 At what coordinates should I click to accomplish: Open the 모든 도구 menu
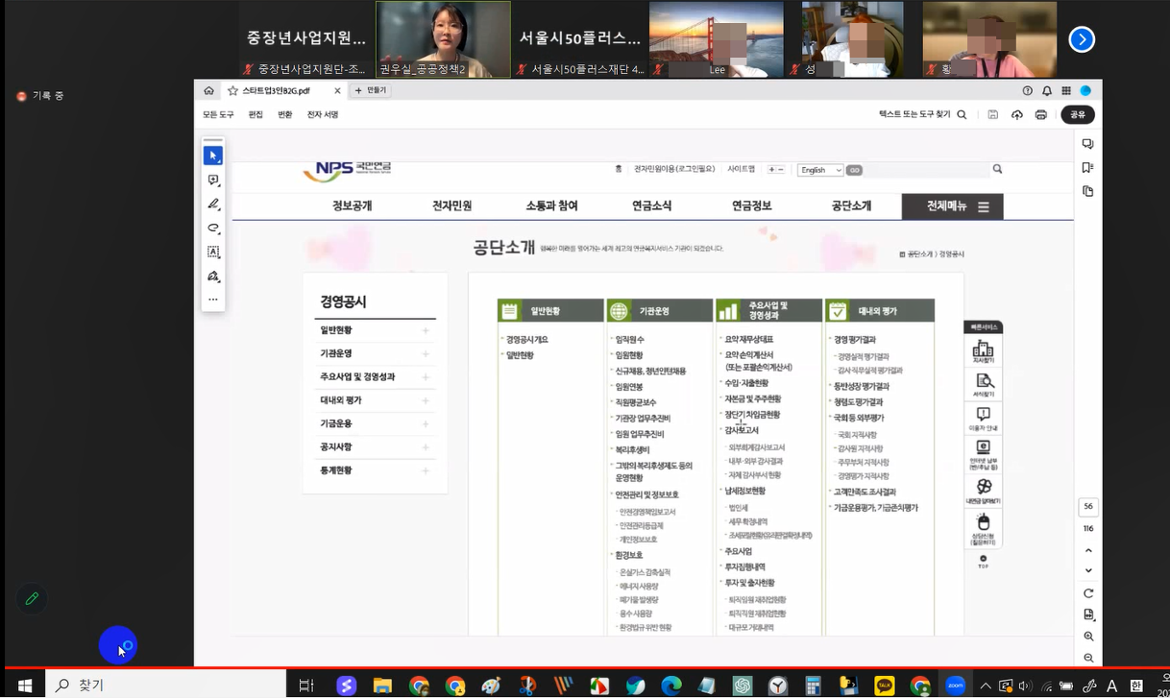[x=218, y=115]
